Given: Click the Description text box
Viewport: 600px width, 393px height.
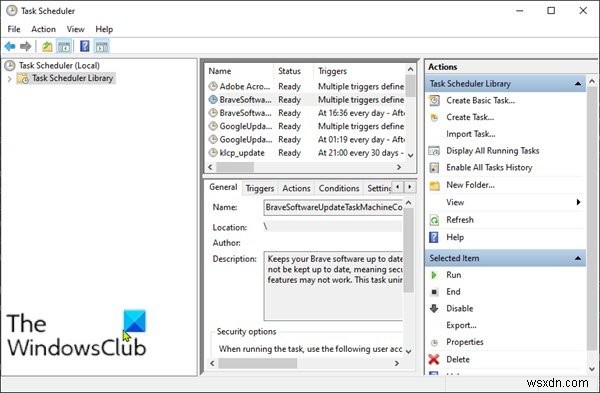Looking at the screenshot, I should [x=333, y=286].
